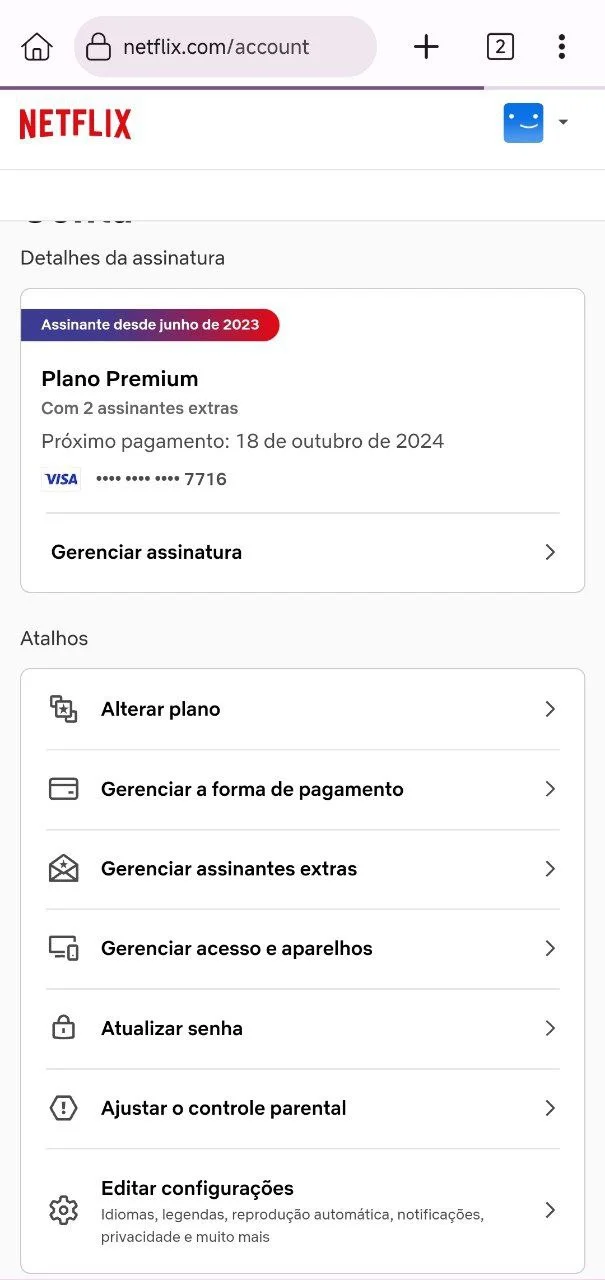Click the gear settings icon
Screen dimensions: 605x1280
coord(63,1209)
